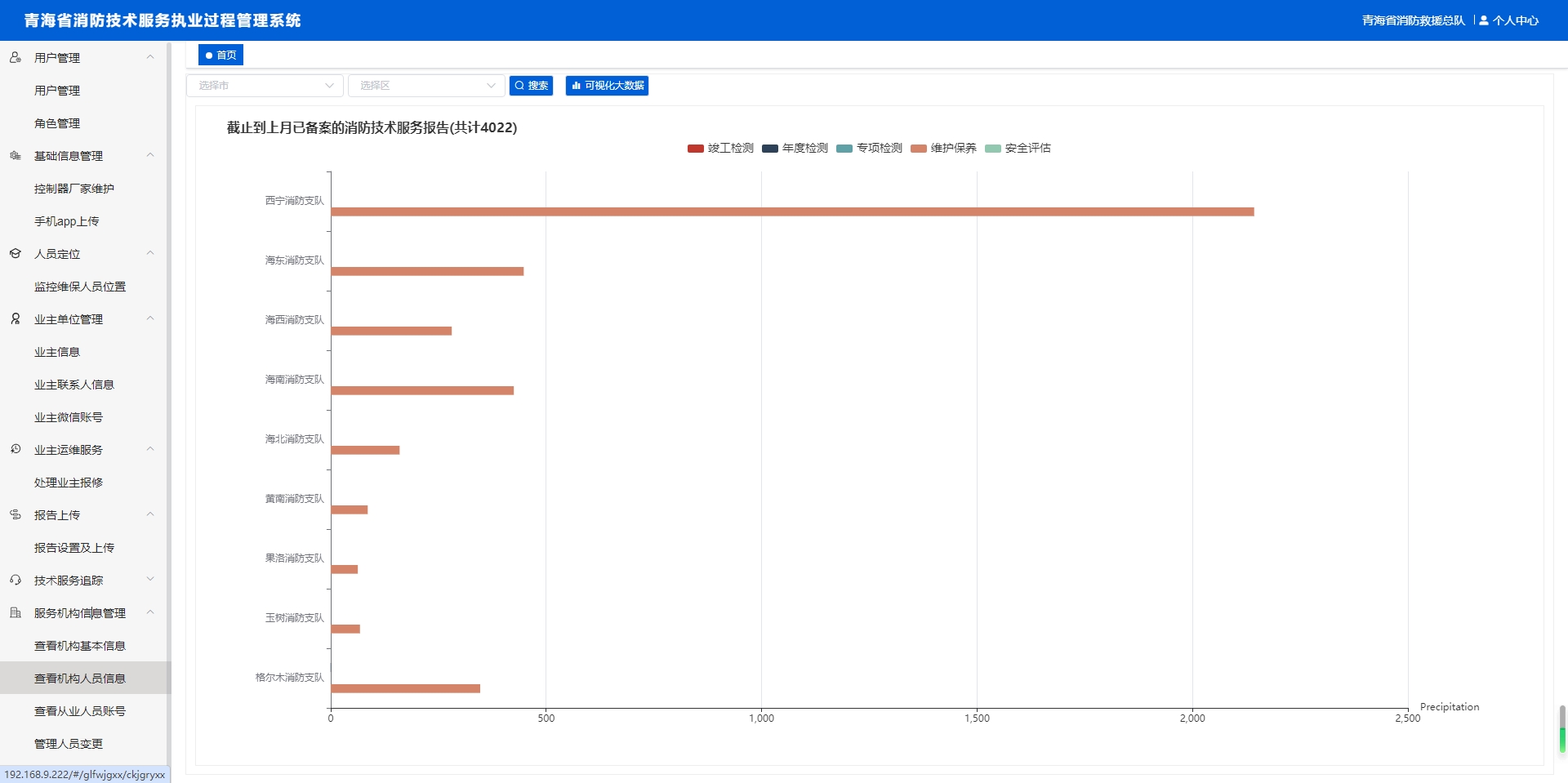1568x783 pixels.
Task: Click the 西宁消防支队 bar in chart
Action: point(792,211)
